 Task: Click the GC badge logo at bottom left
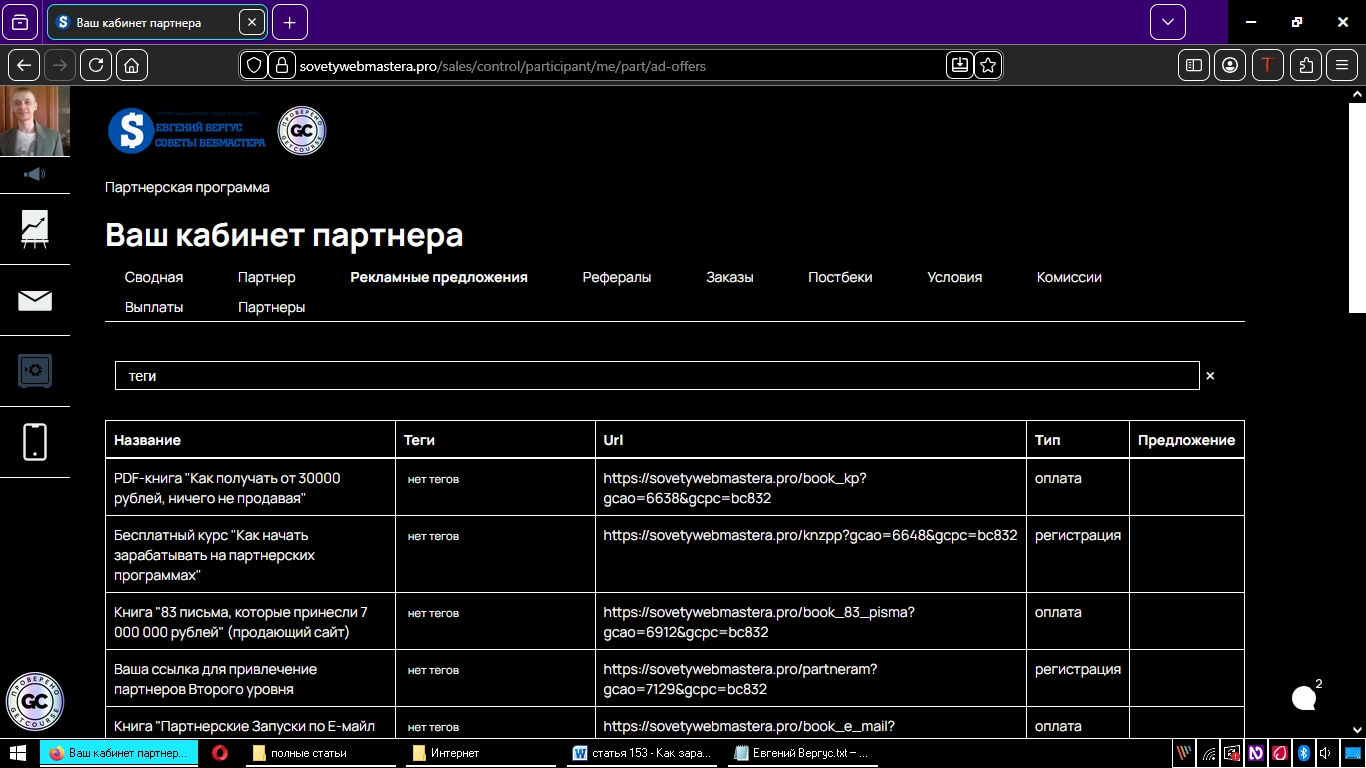[35, 702]
